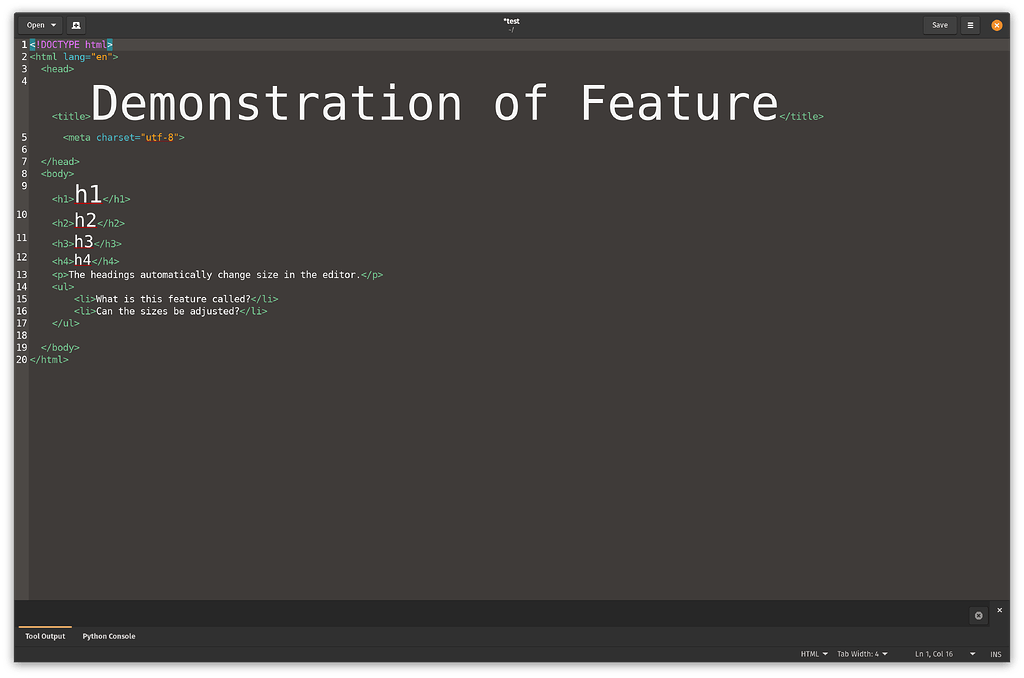Screen dimensions: 1024x678
Task: Open the Tab Width: 4 dropdown
Action: click(x=861, y=653)
